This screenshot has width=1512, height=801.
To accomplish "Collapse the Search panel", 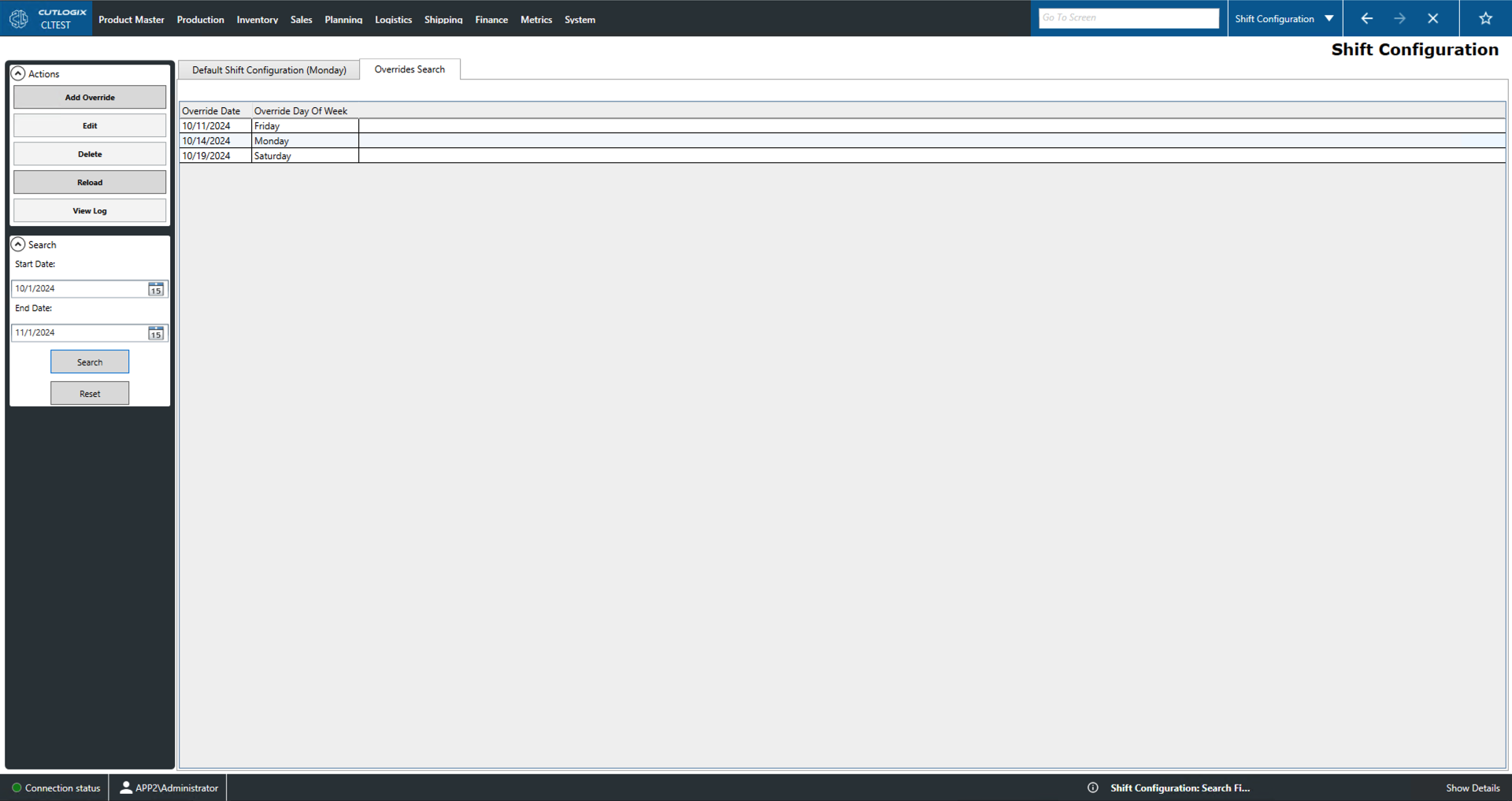I will (18, 244).
